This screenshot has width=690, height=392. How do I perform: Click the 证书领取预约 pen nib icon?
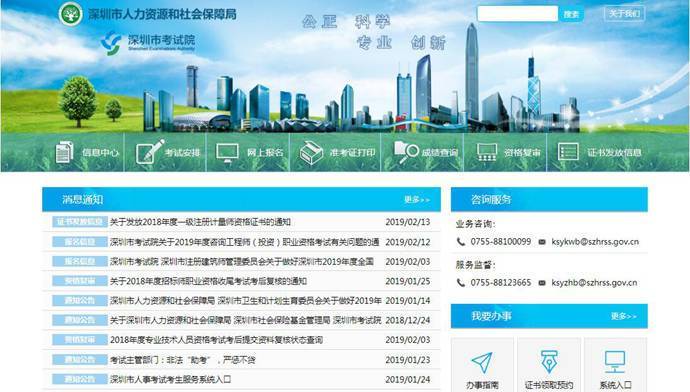(x=549, y=362)
